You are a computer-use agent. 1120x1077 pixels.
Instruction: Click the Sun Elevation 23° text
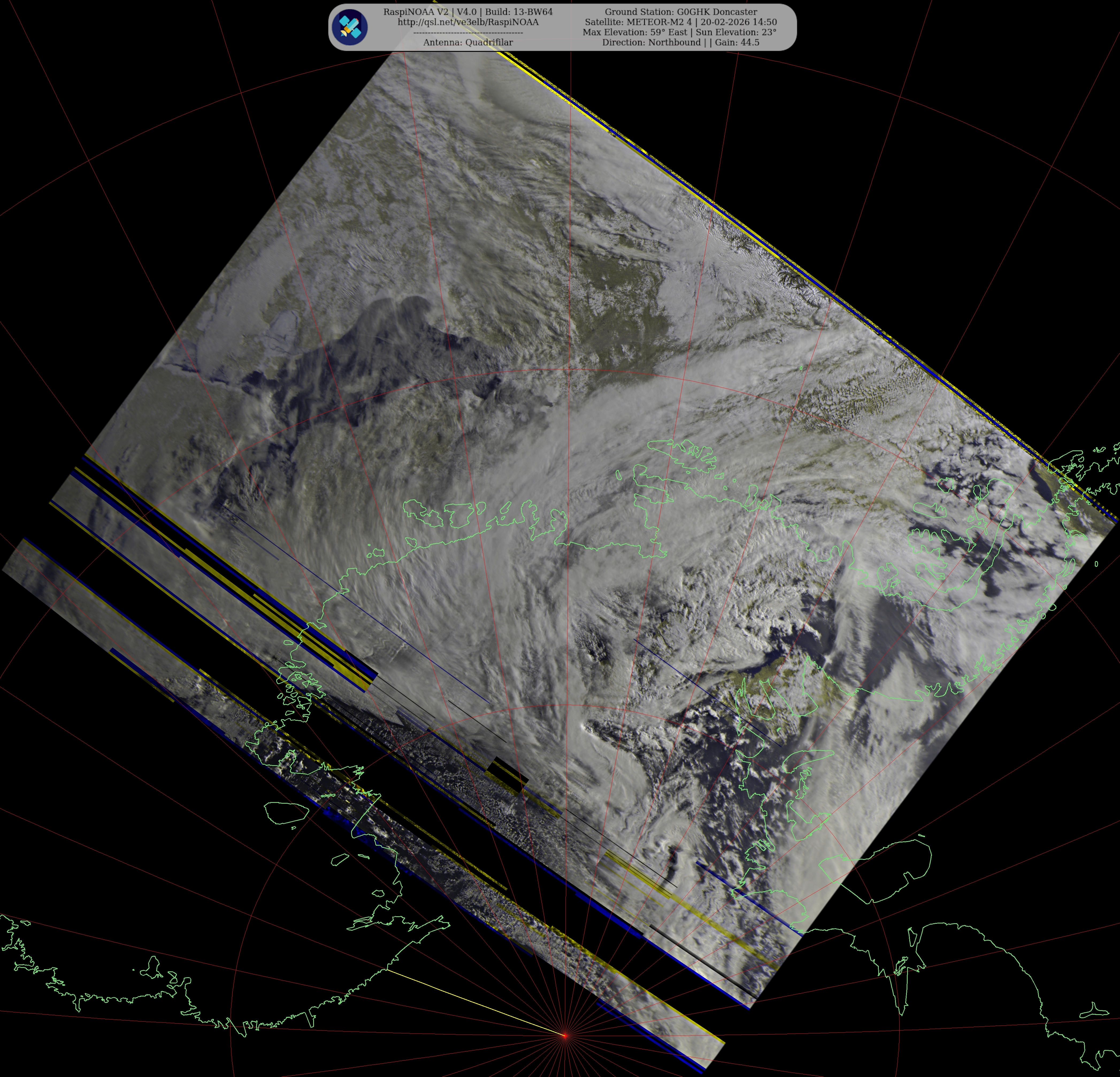(736, 33)
